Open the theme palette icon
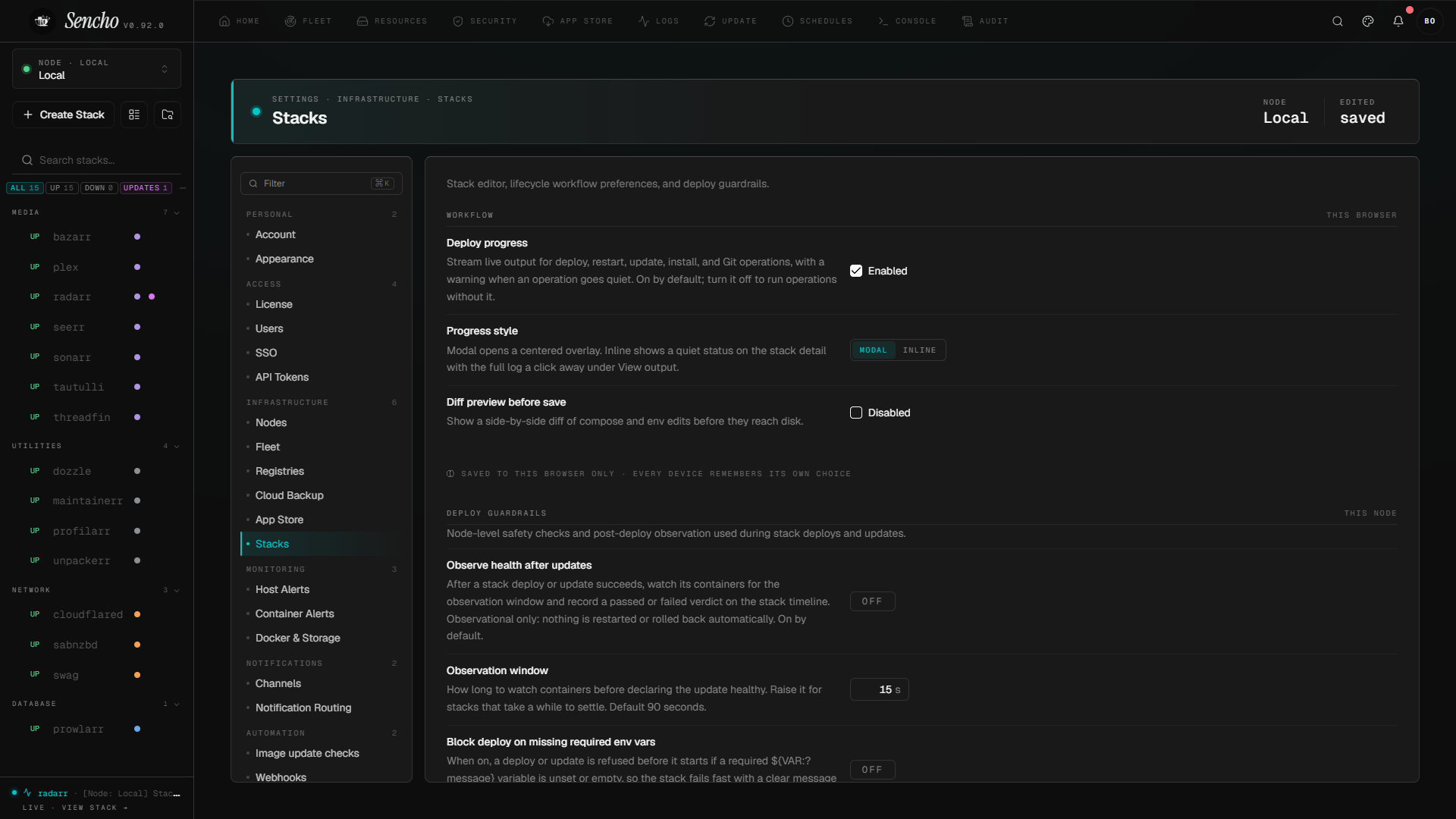 tap(1368, 21)
